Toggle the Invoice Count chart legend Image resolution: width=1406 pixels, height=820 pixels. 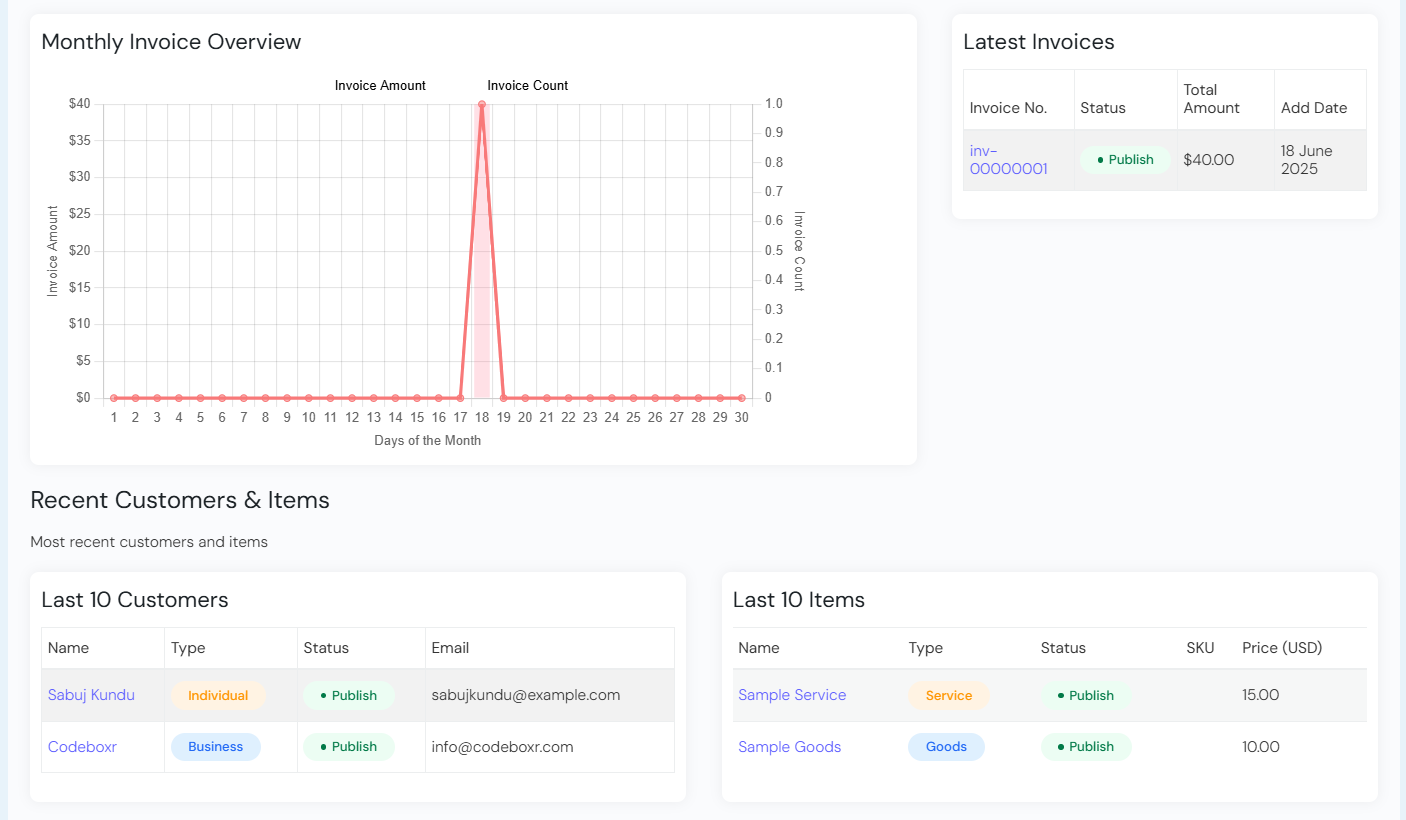click(x=527, y=86)
